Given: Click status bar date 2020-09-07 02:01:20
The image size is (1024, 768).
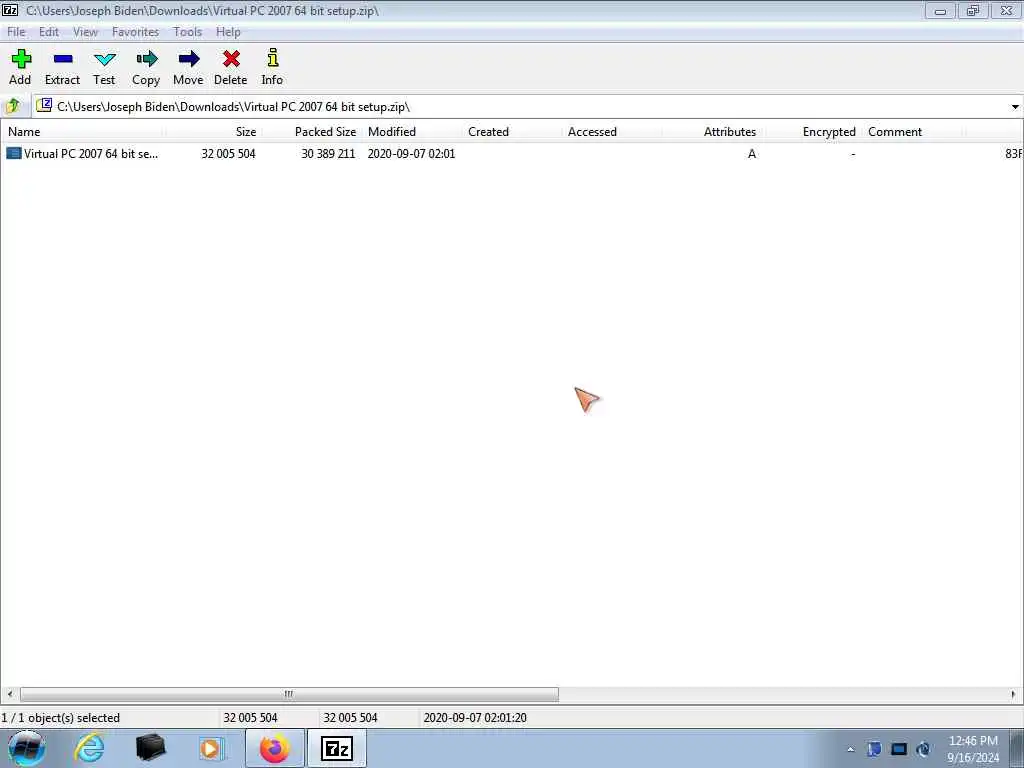Looking at the screenshot, I should click(475, 718).
